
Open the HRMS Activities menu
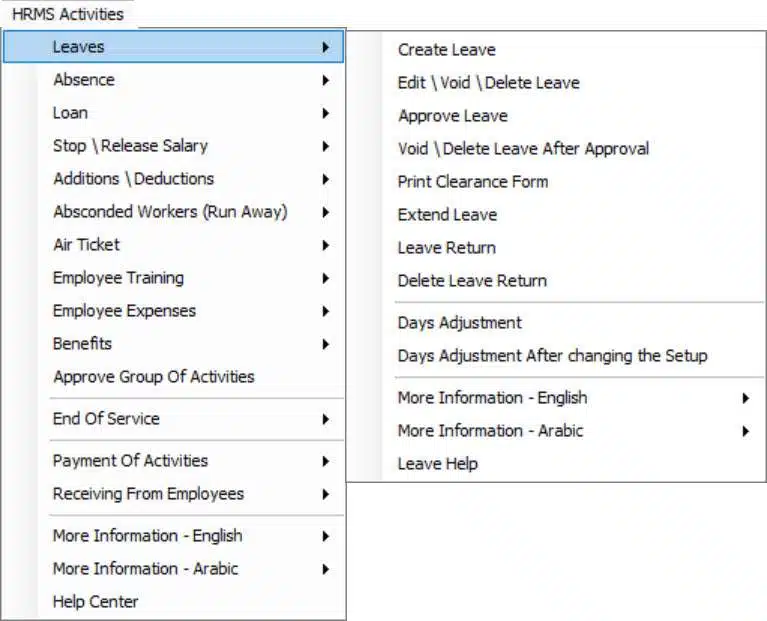click(x=68, y=14)
